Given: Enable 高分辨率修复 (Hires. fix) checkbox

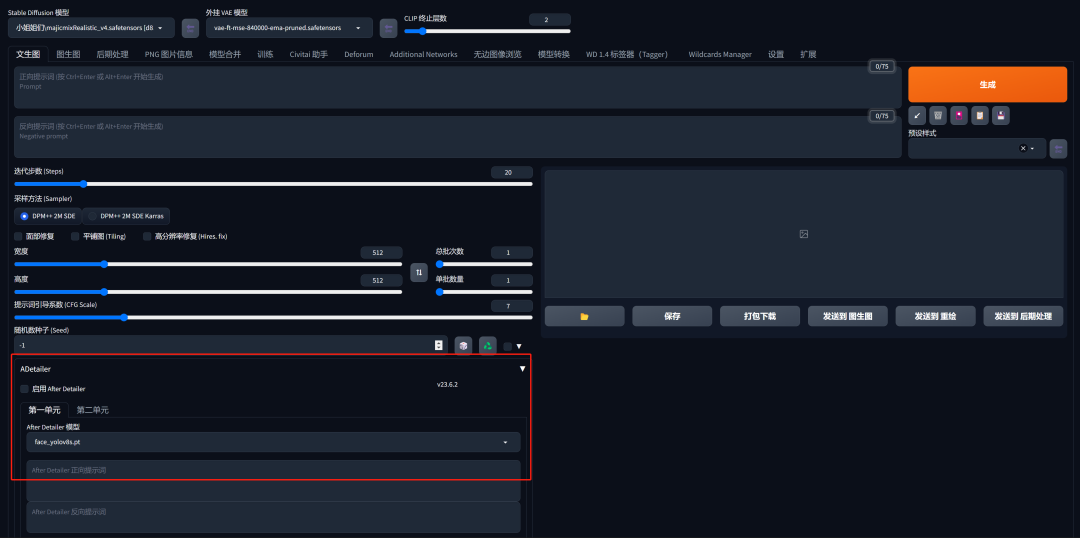Looking at the screenshot, I should [147, 236].
